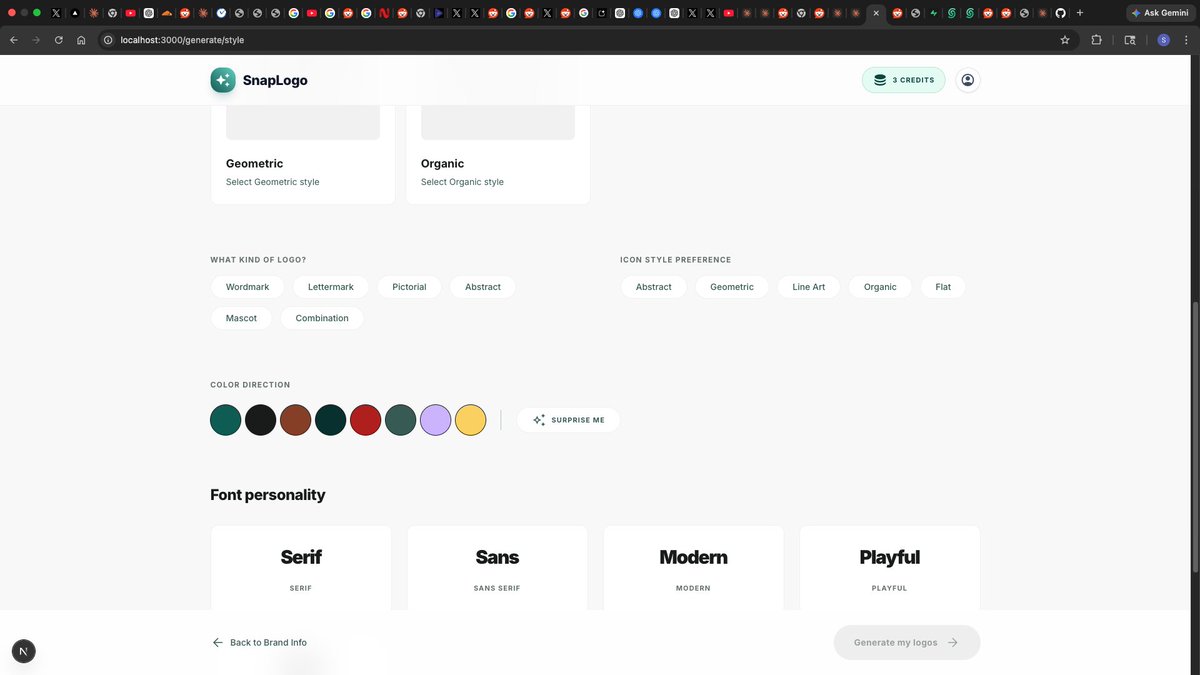This screenshot has height=675, width=1200.
Task: Choose the Sans Serif font personality card
Action: click(x=497, y=567)
